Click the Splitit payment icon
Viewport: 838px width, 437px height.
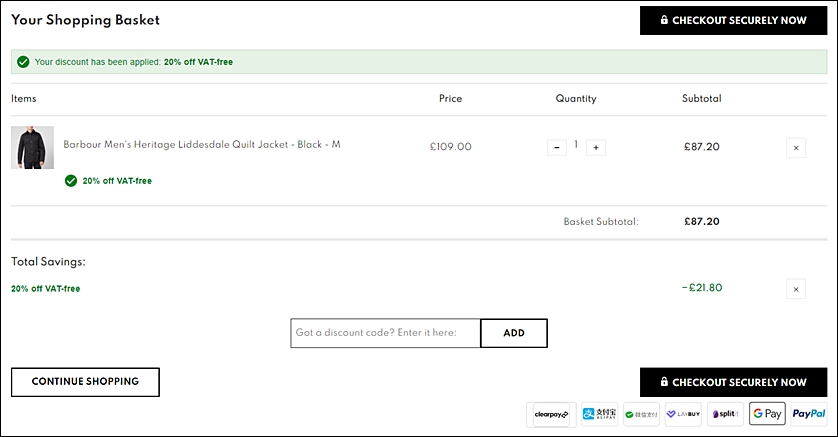(x=725, y=414)
